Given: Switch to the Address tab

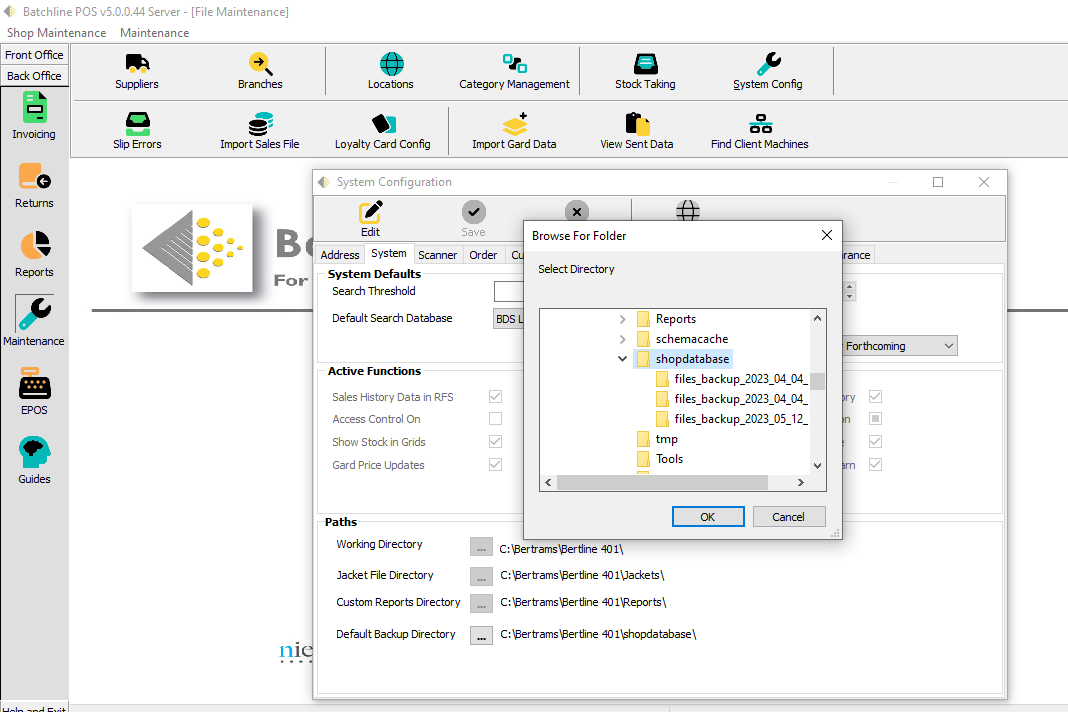Looking at the screenshot, I should (x=340, y=255).
